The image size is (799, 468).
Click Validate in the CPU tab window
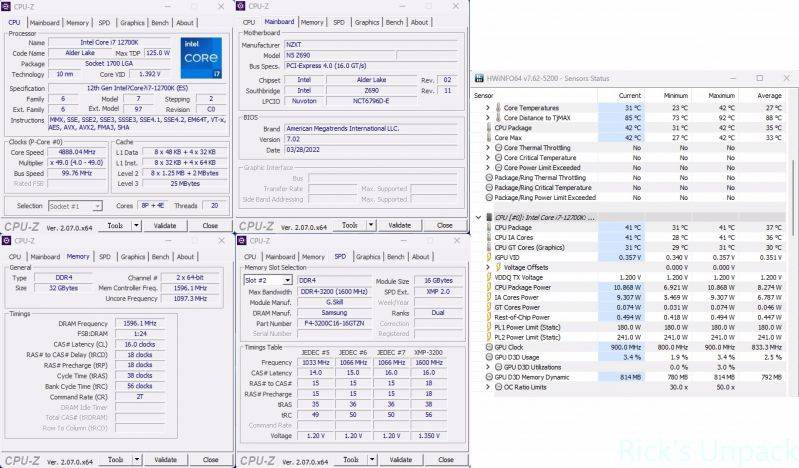coord(165,225)
